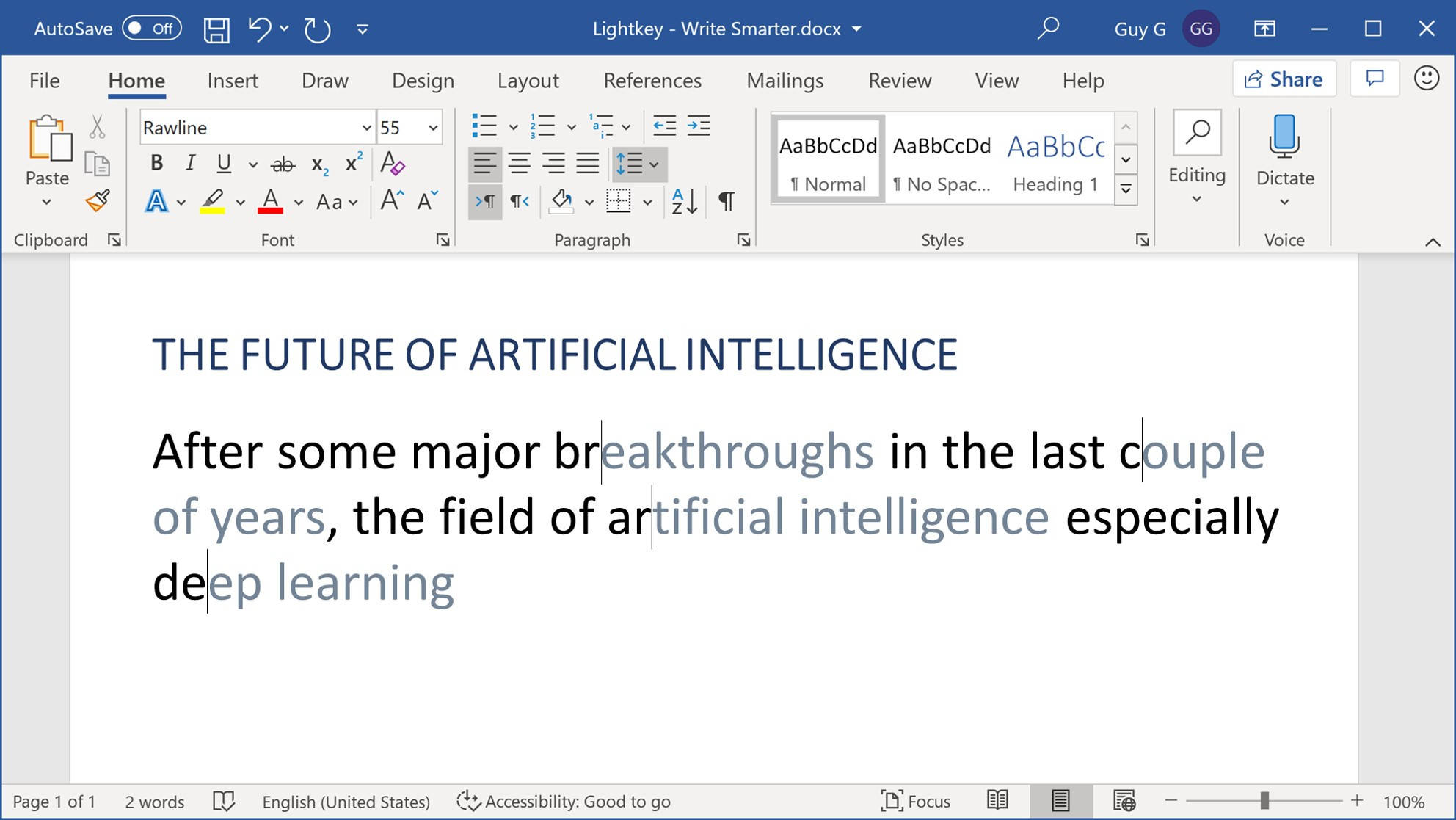This screenshot has height=820, width=1456.
Task: Click the Paste clipboard icon
Action: [x=49, y=138]
